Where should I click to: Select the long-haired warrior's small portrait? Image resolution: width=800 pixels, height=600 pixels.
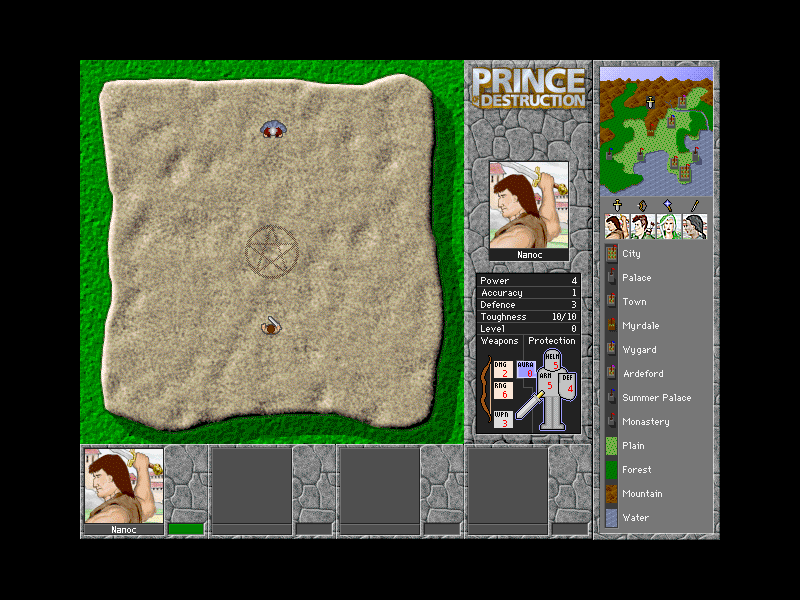[617, 227]
